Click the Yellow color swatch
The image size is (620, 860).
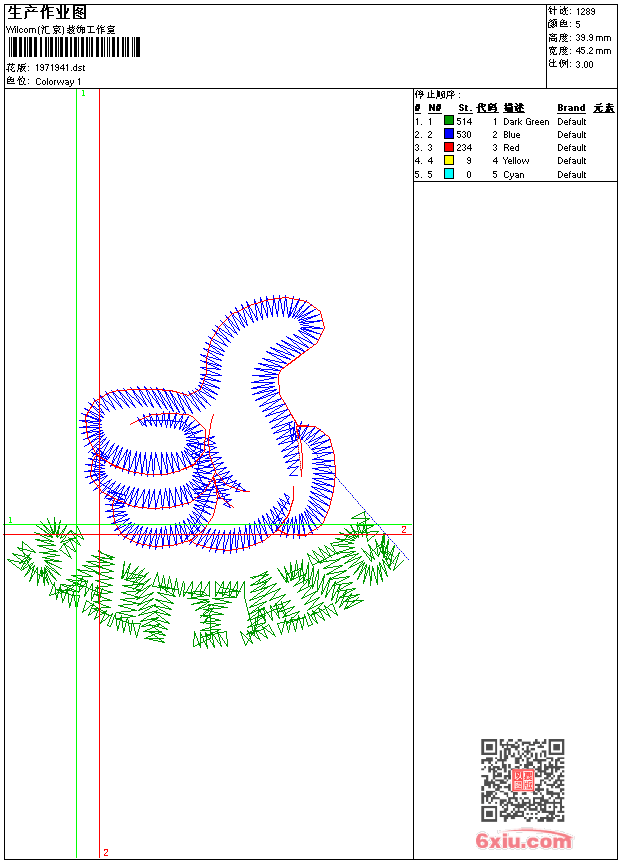449,160
